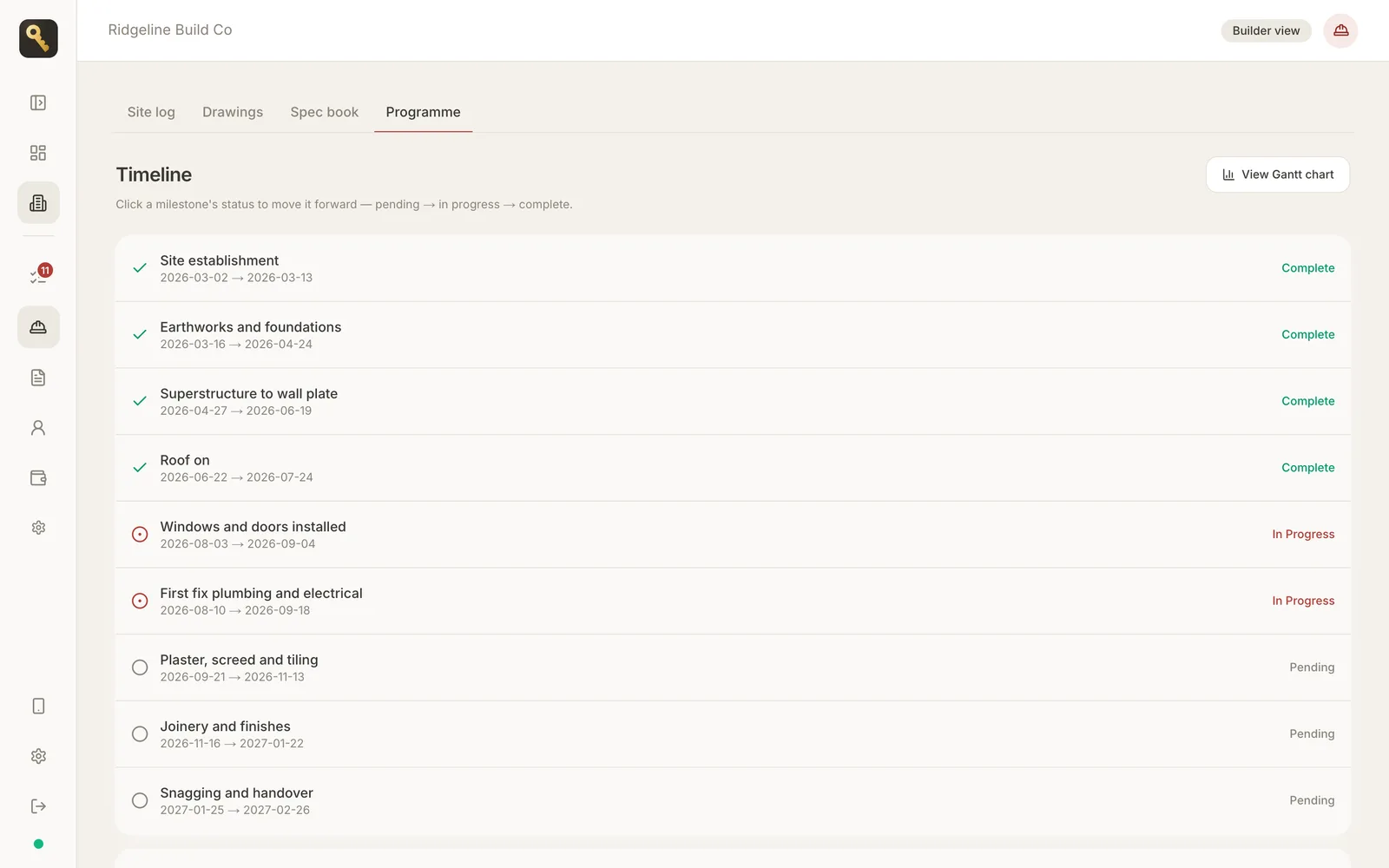Click the Ridgeline Build Co title
Viewport: 1389px width, 868px height.
point(170,30)
